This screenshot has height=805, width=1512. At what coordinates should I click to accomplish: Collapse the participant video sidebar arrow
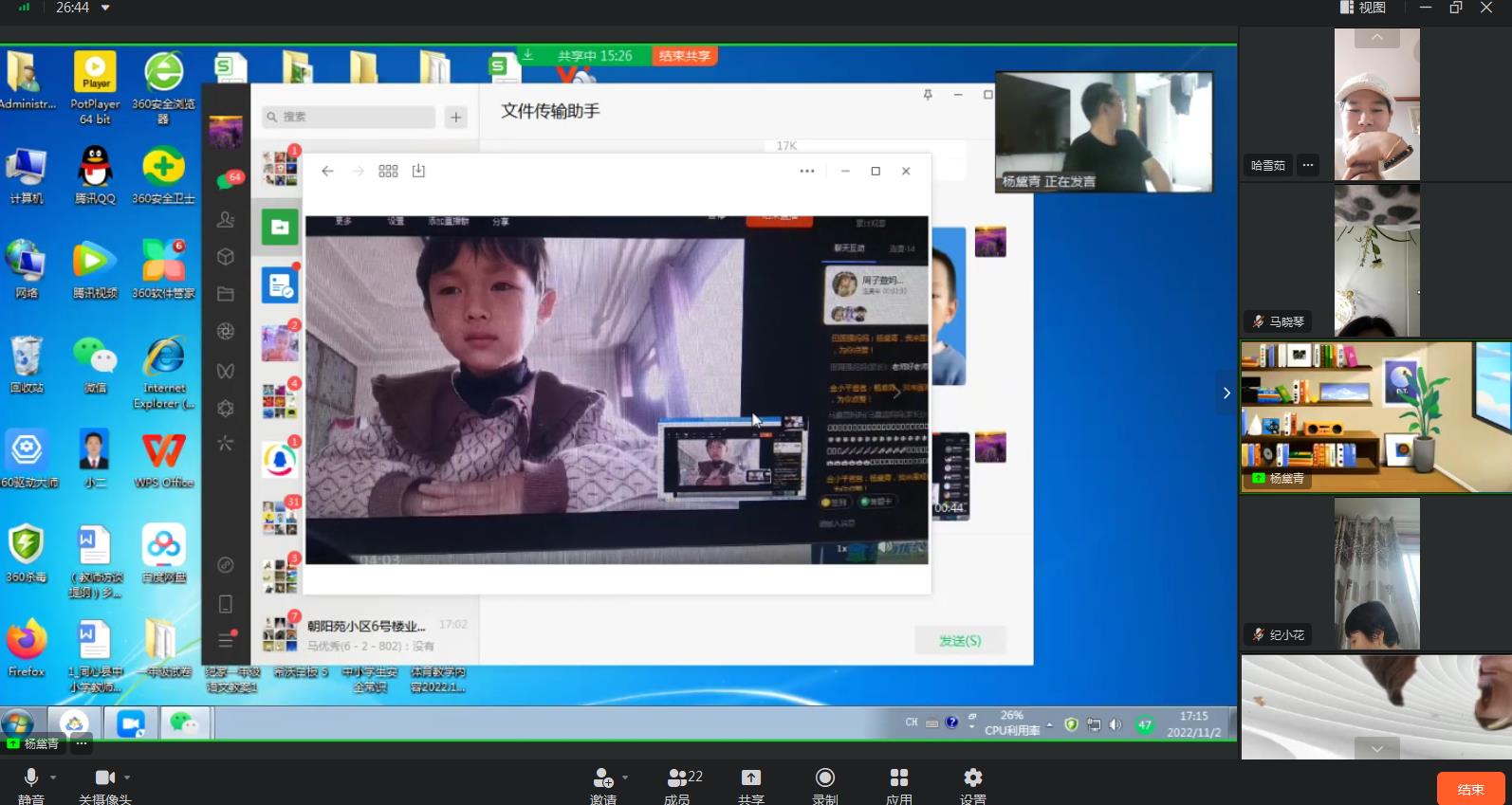1226,393
